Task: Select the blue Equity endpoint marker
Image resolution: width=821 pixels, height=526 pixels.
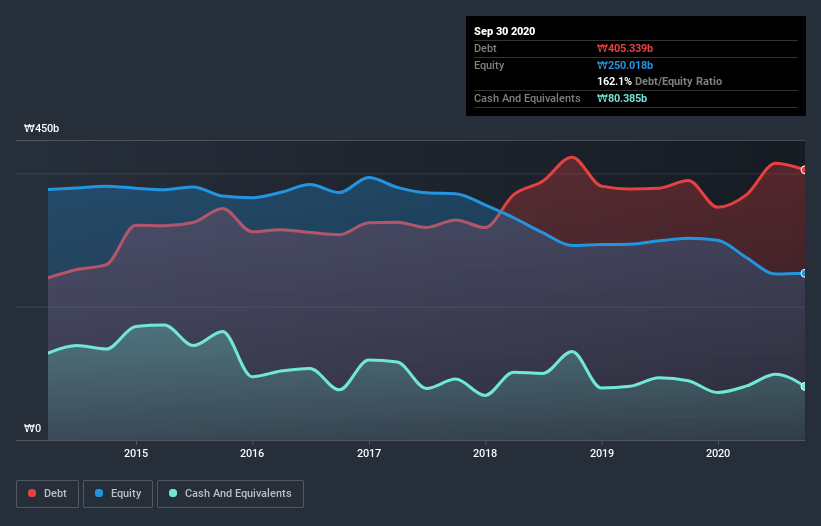Action: tap(804, 273)
